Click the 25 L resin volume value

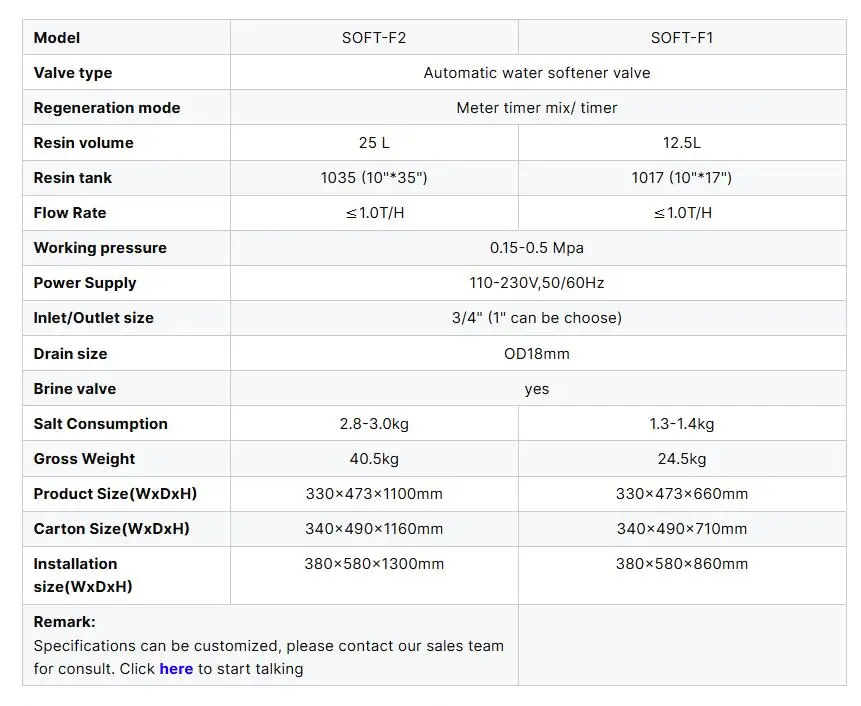point(374,143)
